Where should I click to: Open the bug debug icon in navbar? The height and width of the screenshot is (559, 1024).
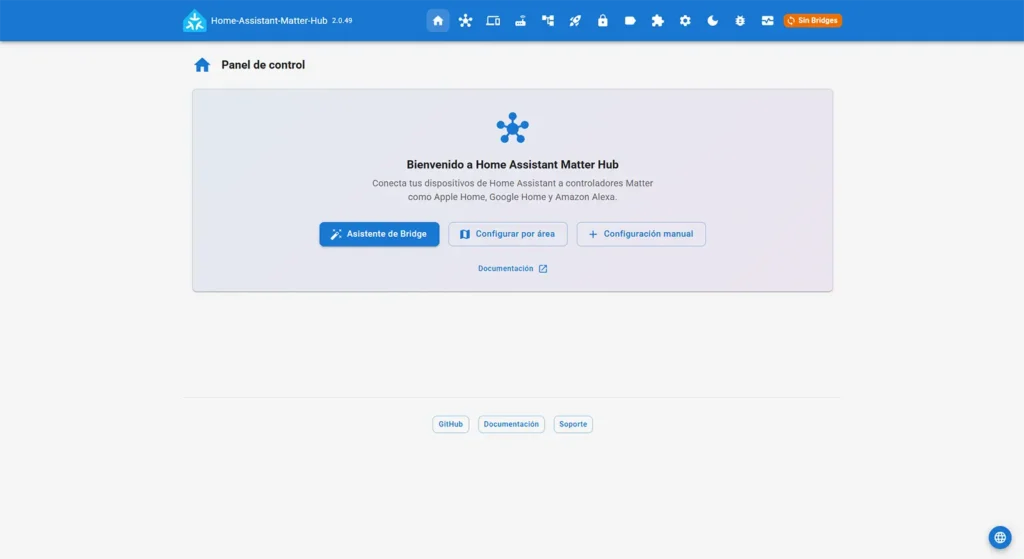pyautogui.click(x=740, y=21)
